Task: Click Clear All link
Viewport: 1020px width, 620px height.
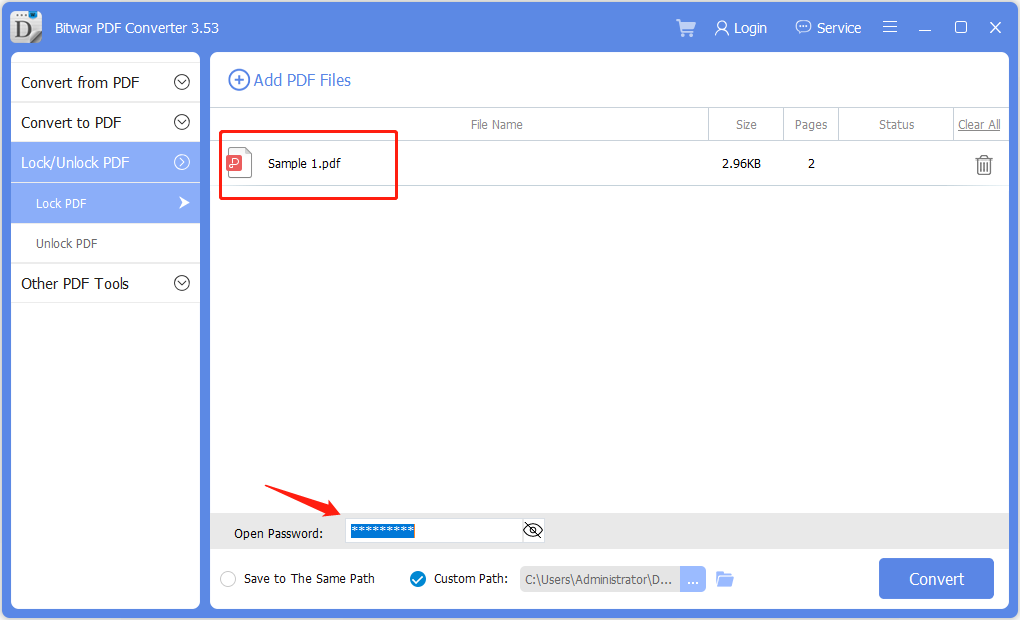Action: (x=979, y=124)
